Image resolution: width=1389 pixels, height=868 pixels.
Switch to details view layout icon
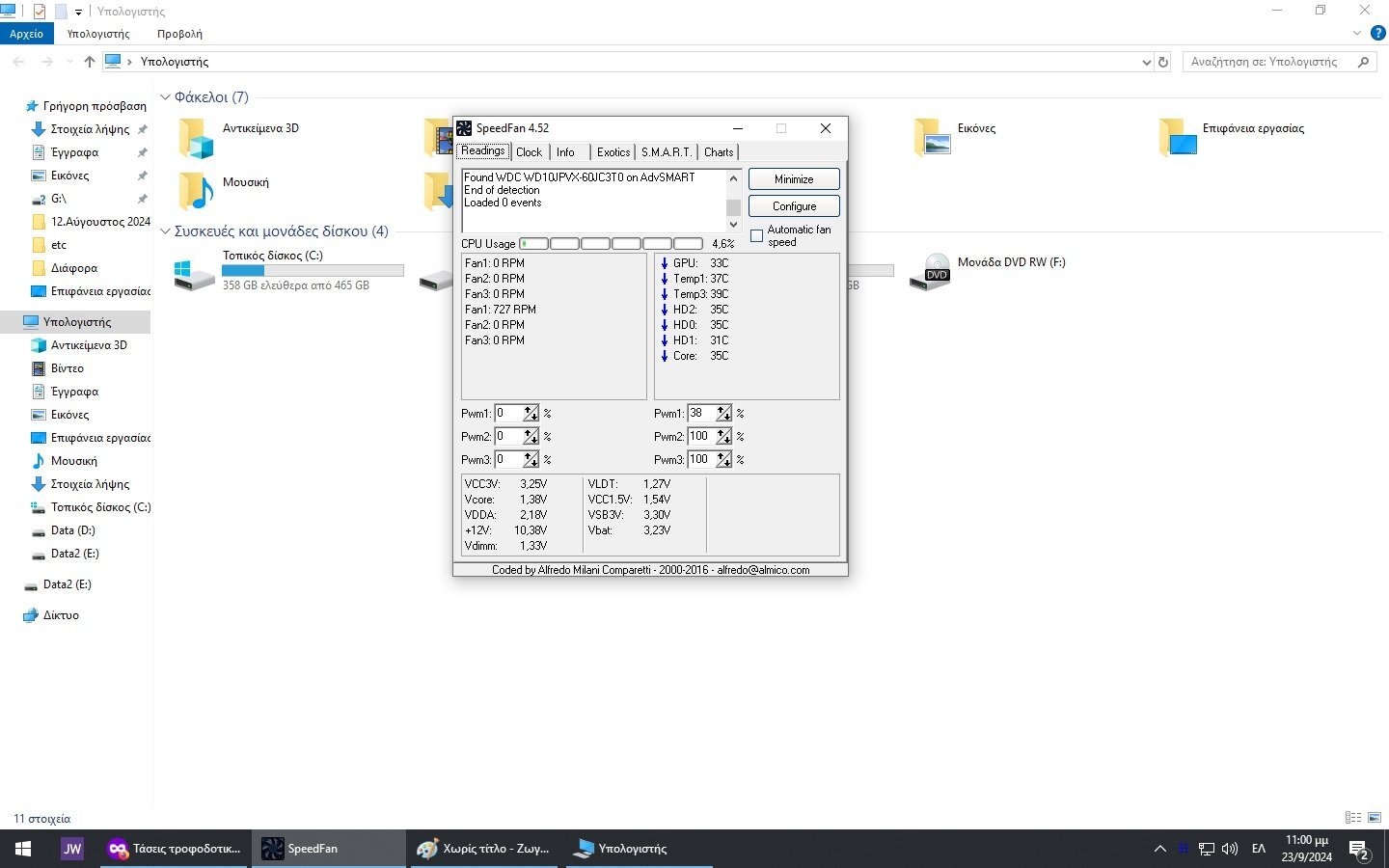(x=1353, y=818)
